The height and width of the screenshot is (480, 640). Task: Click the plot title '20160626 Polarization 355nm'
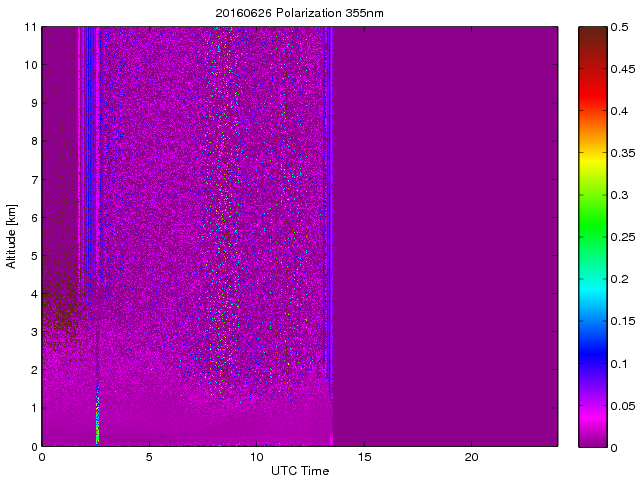[300, 13]
